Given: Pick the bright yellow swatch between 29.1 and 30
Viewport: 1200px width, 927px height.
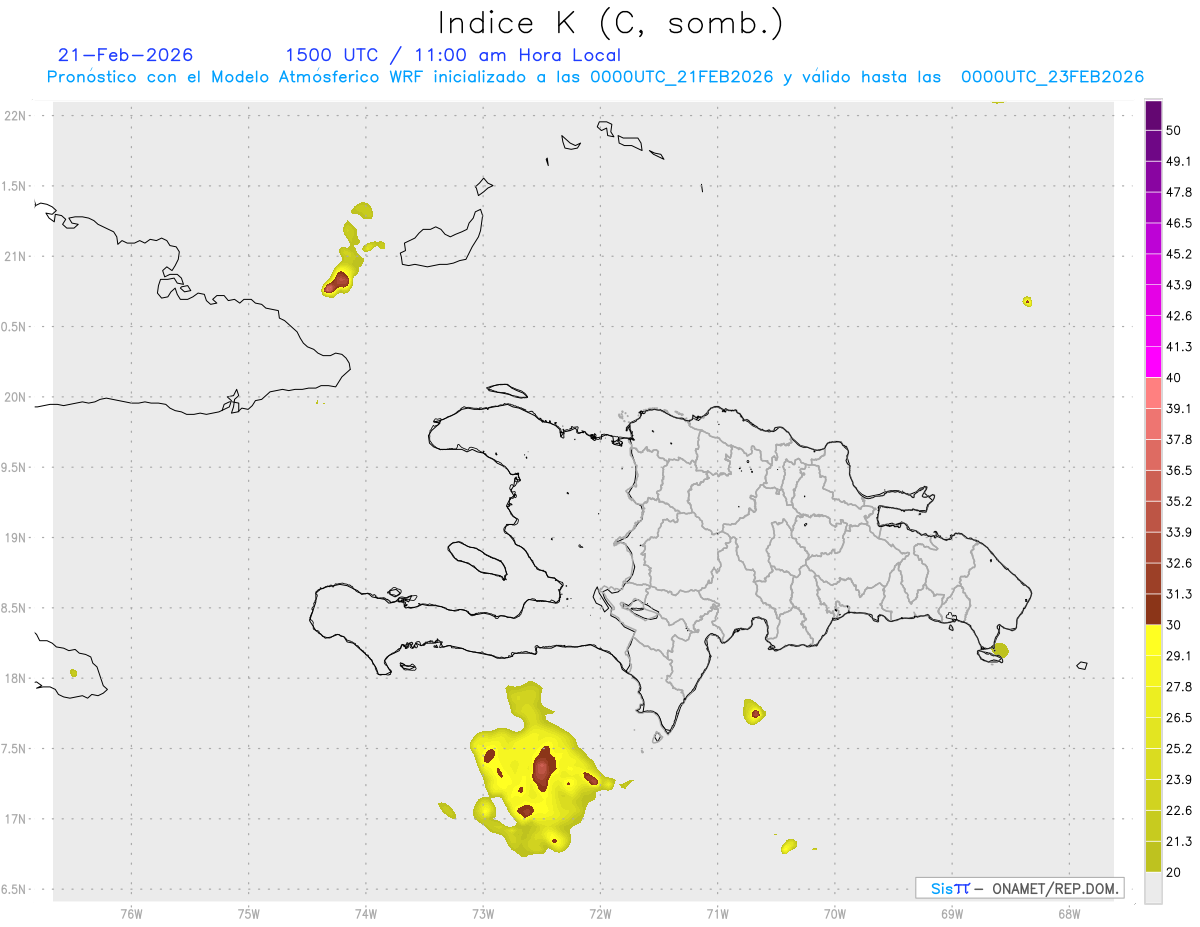Looking at the screenshot, I should [x=1153, y=640].
